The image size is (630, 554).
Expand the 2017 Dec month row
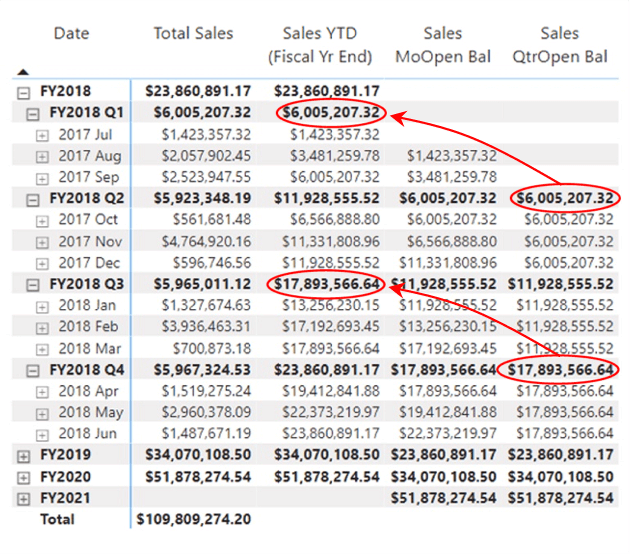coord(42,263)
